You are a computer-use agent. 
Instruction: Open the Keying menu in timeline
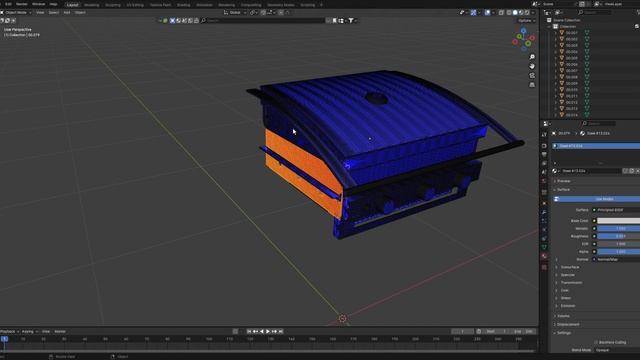29,331
